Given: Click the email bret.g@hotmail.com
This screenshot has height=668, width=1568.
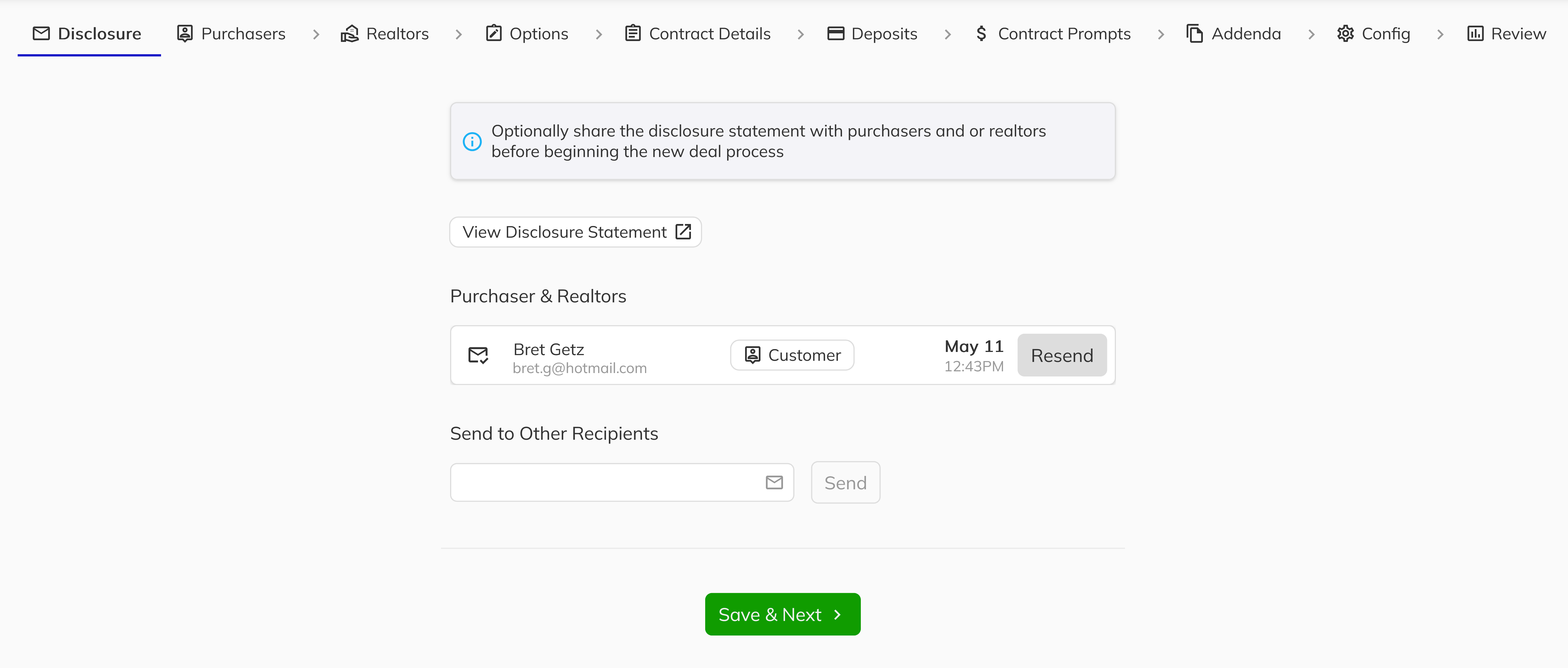Looking at the screenshot, I should point(580,368).
